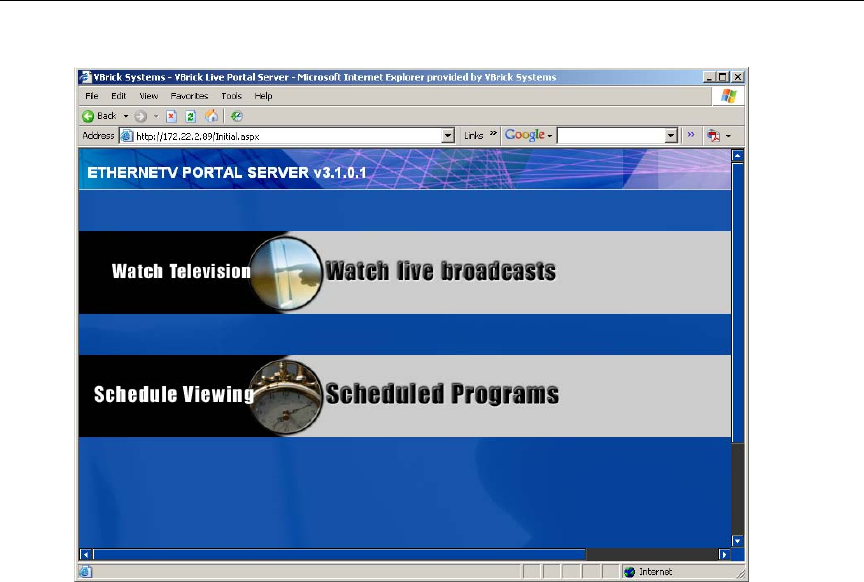This screenshot has height=582, width=864.
Task: Click the globe icon after the Home button
Action: [x=236, y=116]
